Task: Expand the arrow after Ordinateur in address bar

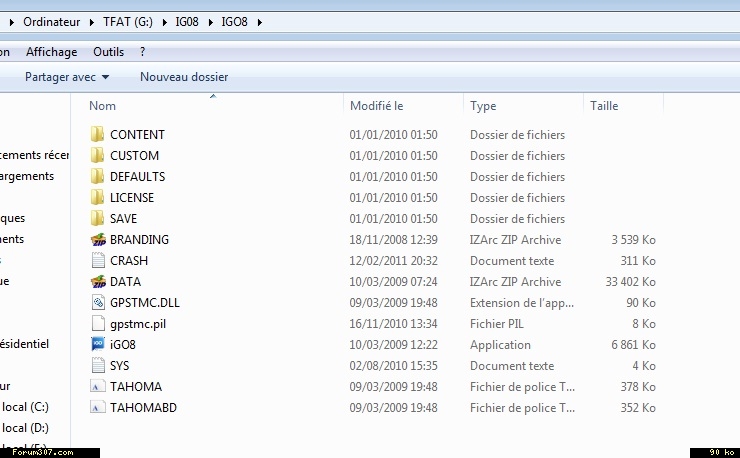Action: 92,22
